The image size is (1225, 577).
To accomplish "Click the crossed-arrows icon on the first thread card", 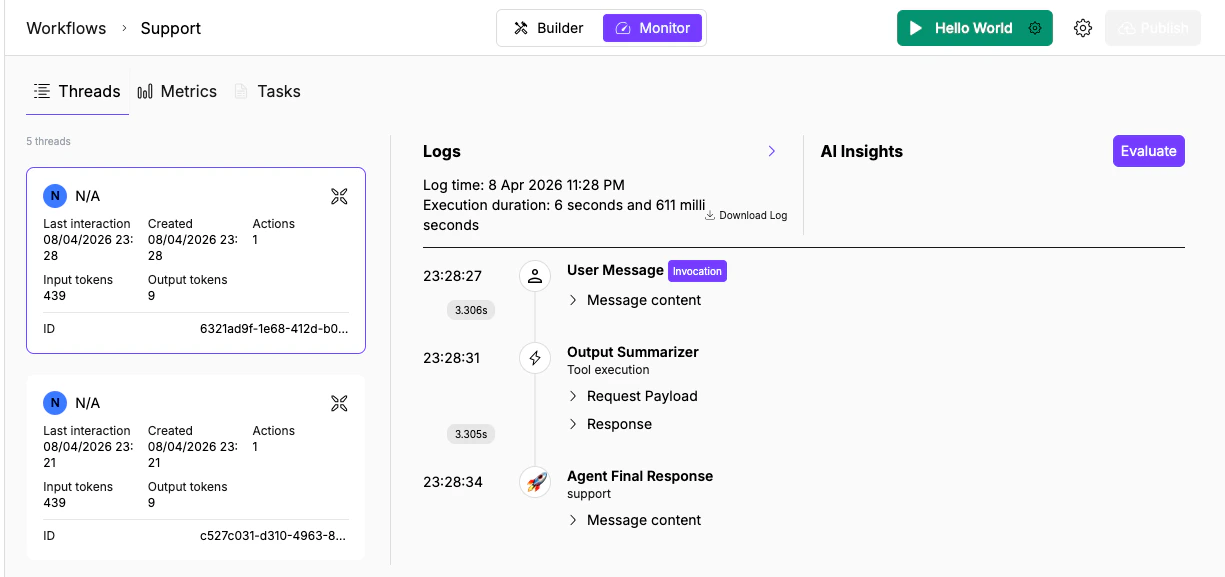I will click(339, 196).
